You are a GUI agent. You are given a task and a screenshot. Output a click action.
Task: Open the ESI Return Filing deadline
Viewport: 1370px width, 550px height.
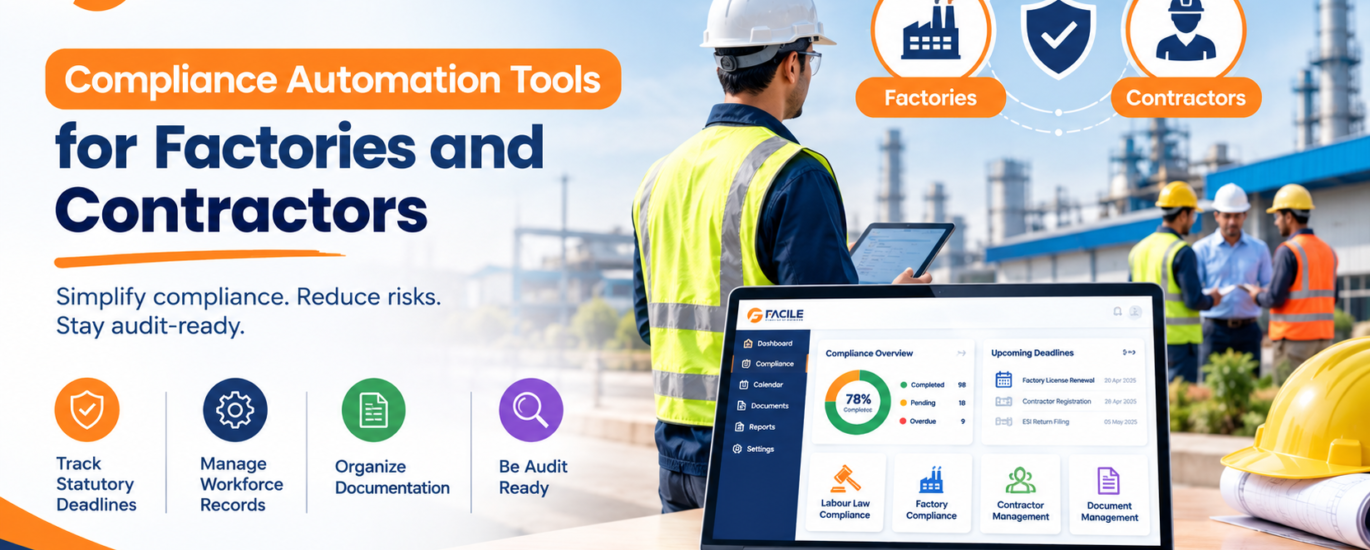[1066, 422]
